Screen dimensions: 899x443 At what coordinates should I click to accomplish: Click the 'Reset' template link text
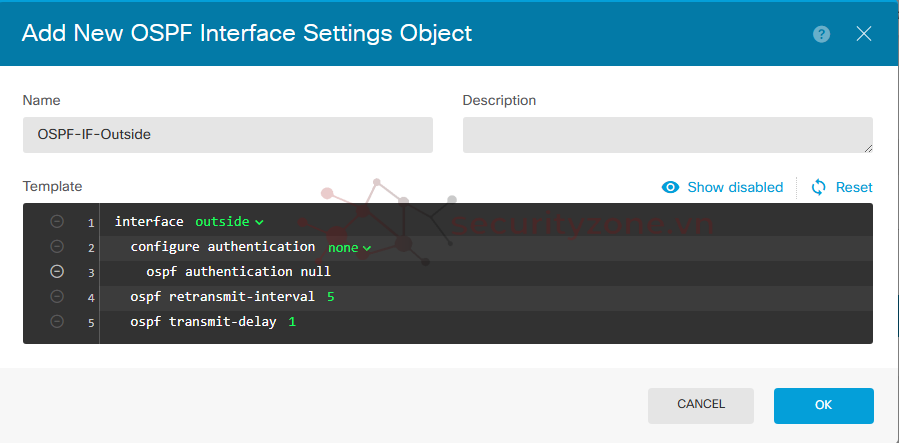pos(854,187)
